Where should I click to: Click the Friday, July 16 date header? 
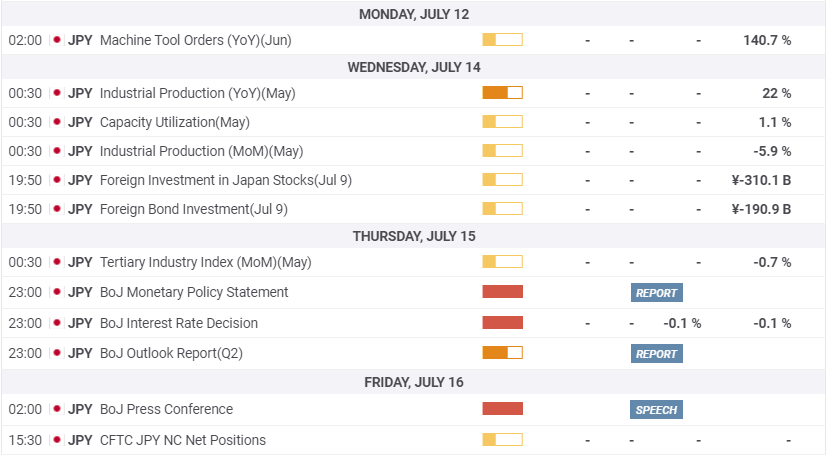(413, 382)
